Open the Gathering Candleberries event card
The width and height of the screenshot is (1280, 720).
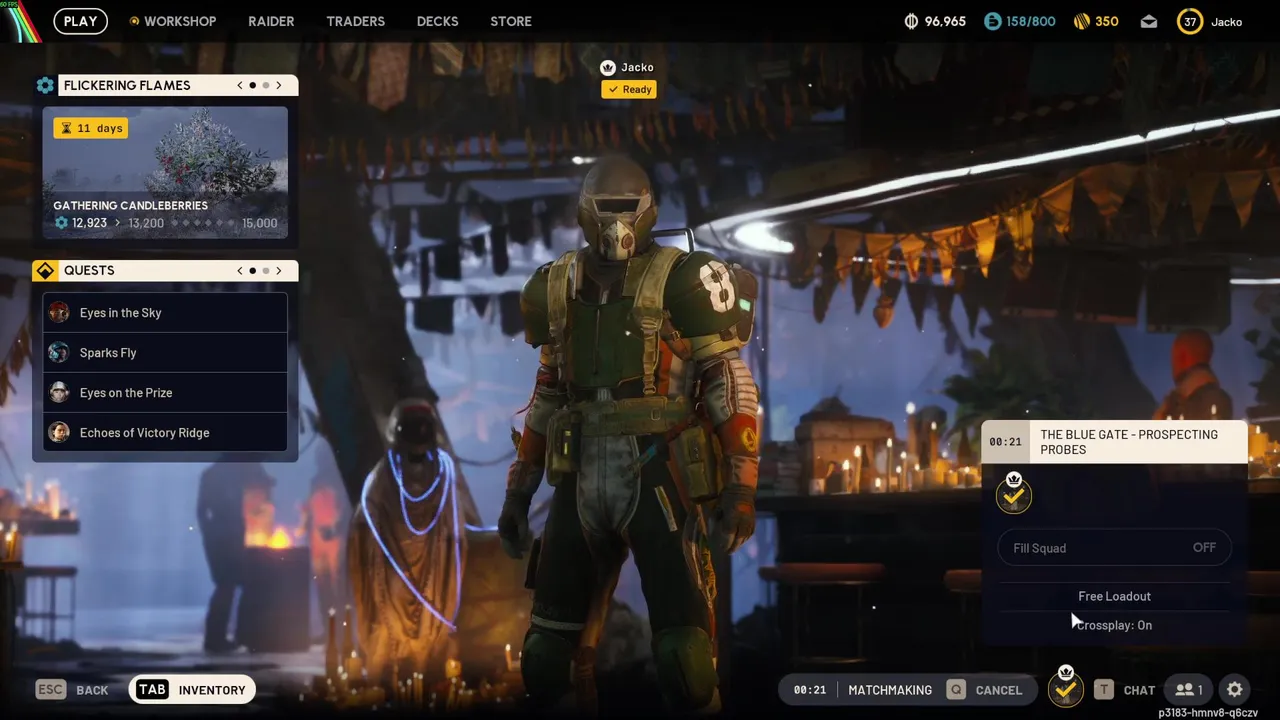[x=165, y=173]
